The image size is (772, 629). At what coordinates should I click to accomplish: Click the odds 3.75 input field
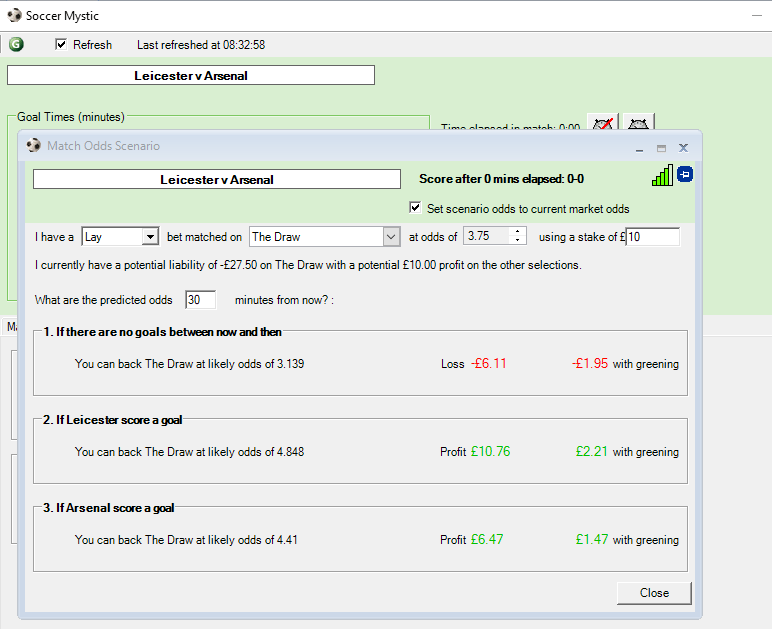(x=486, y=237)
